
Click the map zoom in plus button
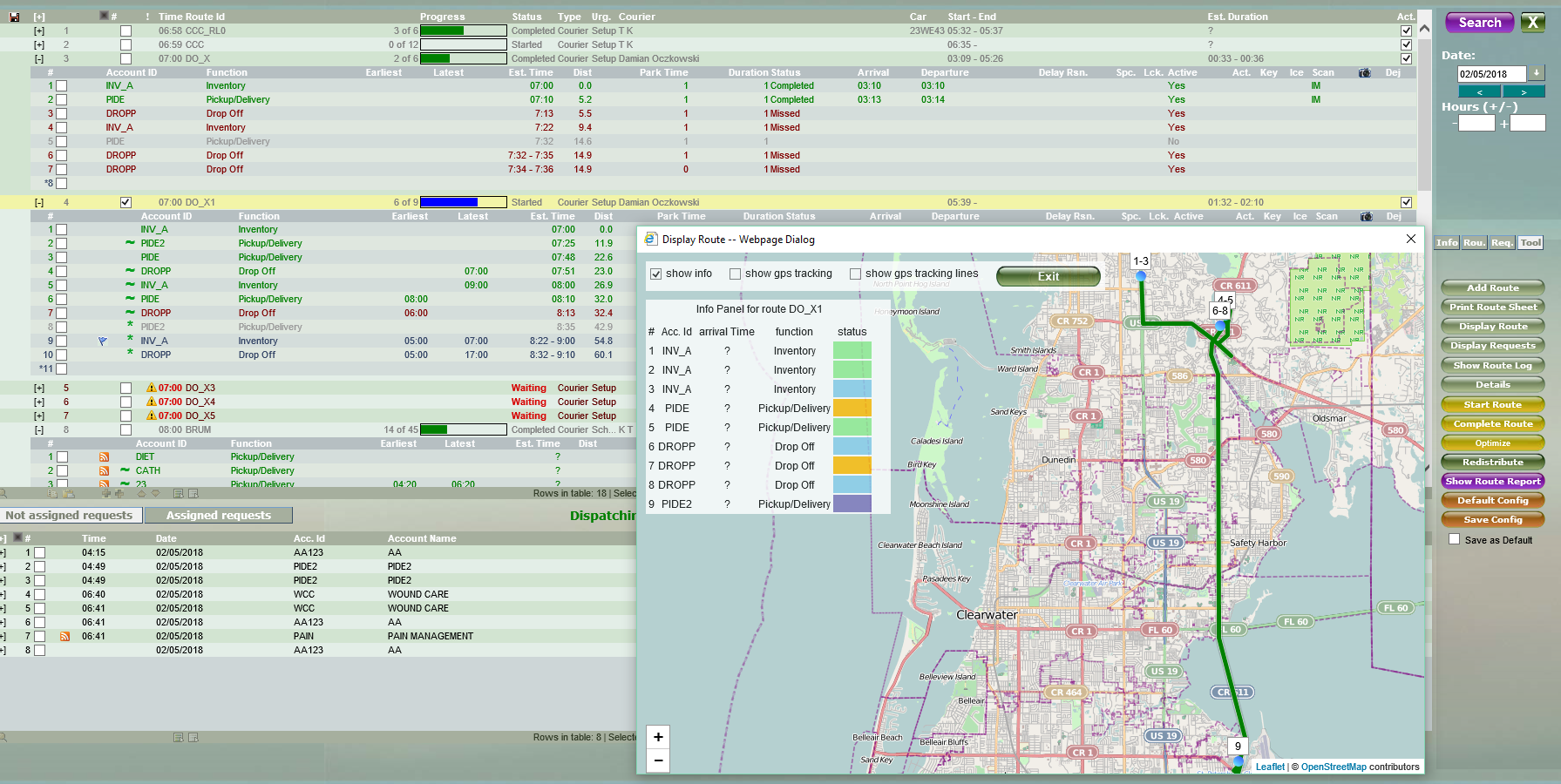658,737
